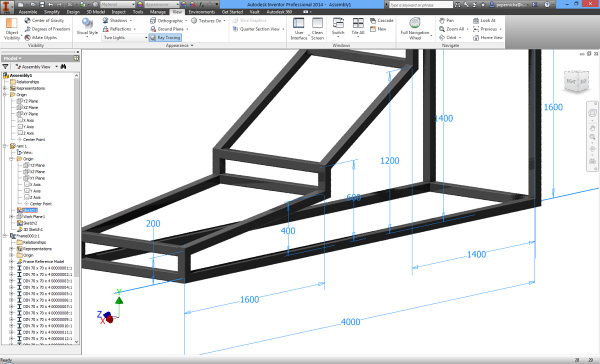600x364 pixels.
Task: Enable Clean Screen mode
Action: pyautogui.click(x=317, y=29)
